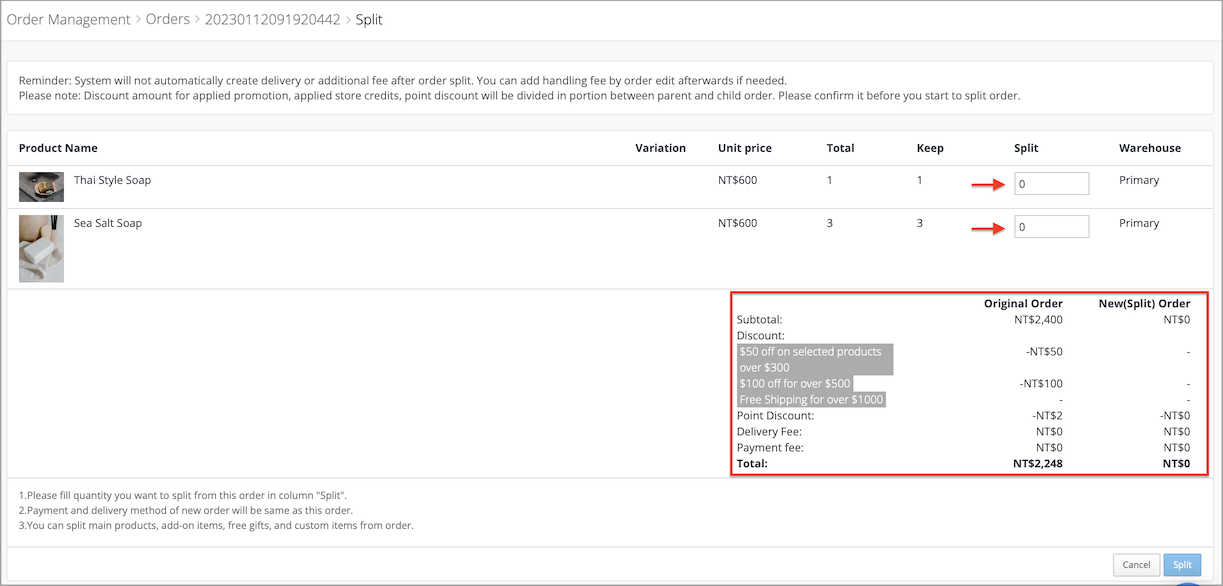
Task: Click the Delivery Fee label
Action: (x=770, y=432)
